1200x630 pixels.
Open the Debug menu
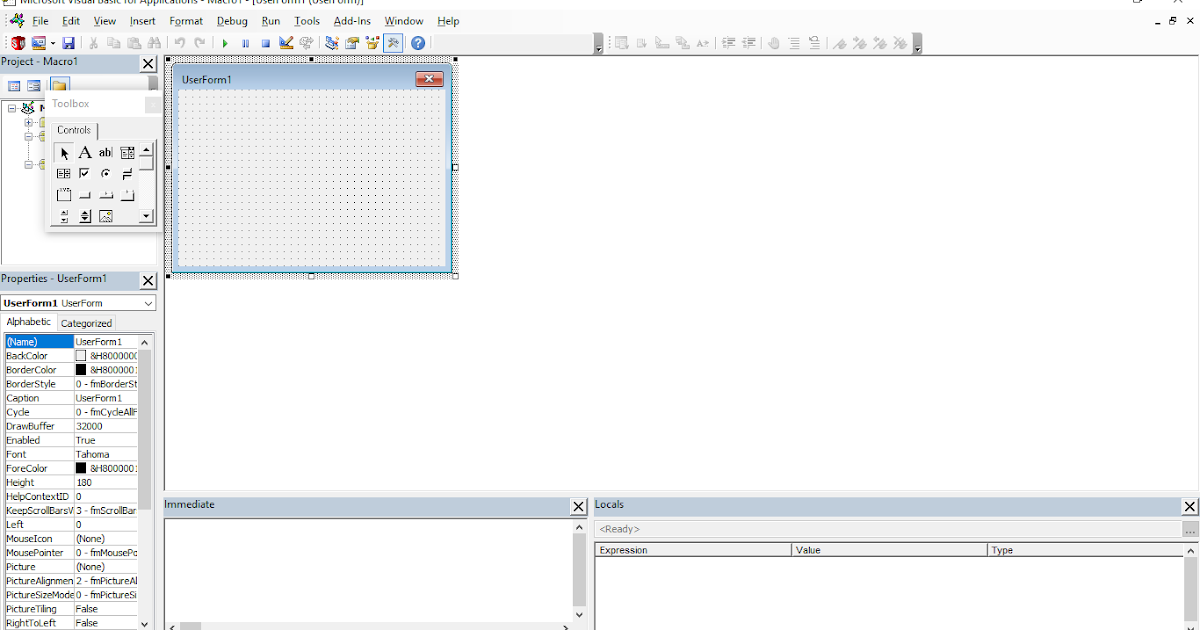tap(231, 20)
